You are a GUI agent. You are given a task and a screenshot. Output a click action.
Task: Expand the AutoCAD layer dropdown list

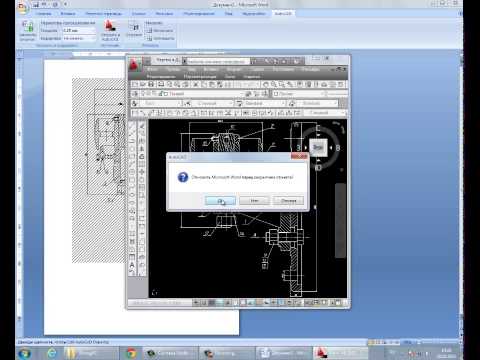tap(242, 94)
